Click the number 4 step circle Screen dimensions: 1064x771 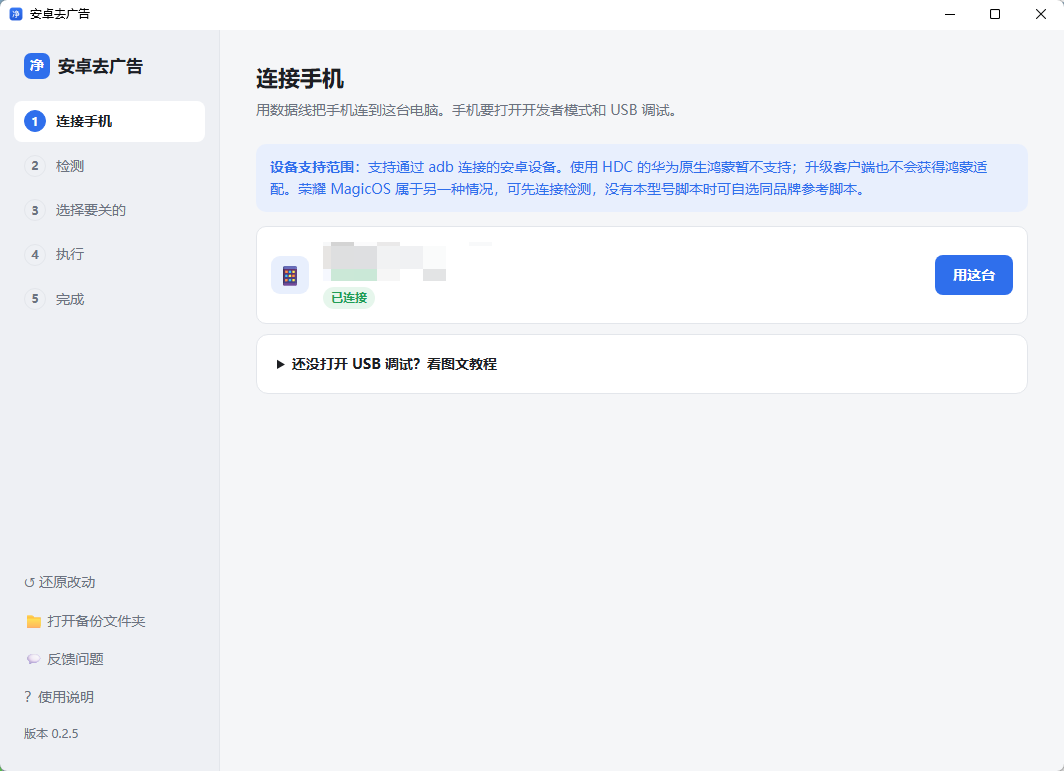coord(35,255)
